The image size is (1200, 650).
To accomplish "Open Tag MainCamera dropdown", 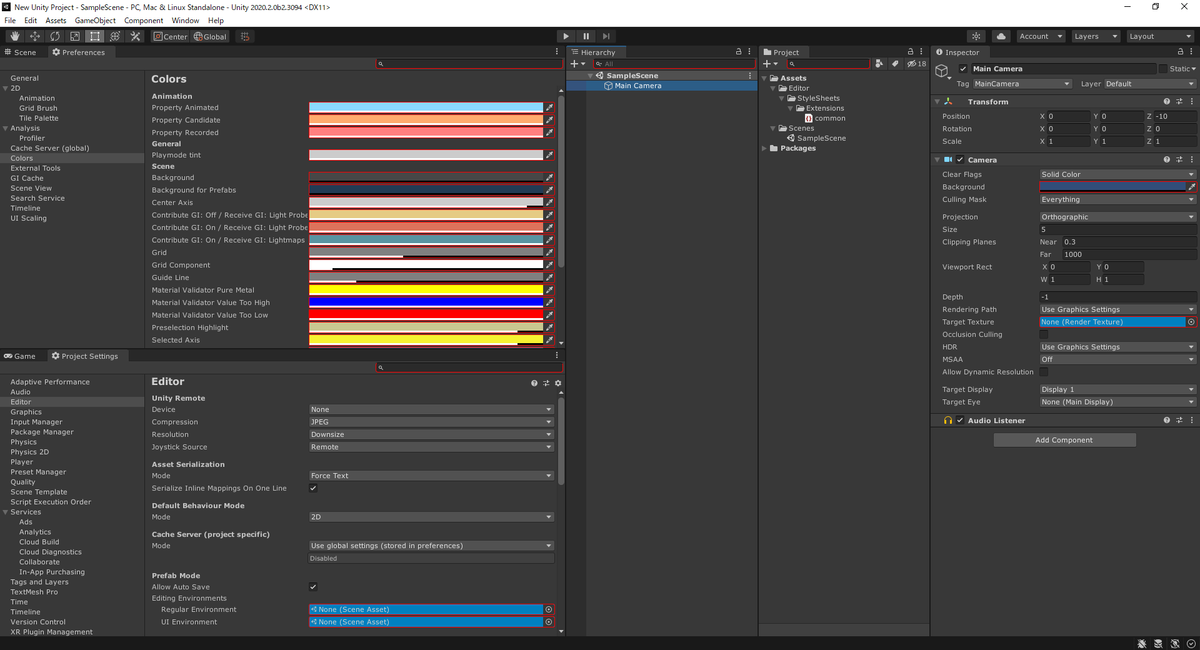I will coord(1022,84).
